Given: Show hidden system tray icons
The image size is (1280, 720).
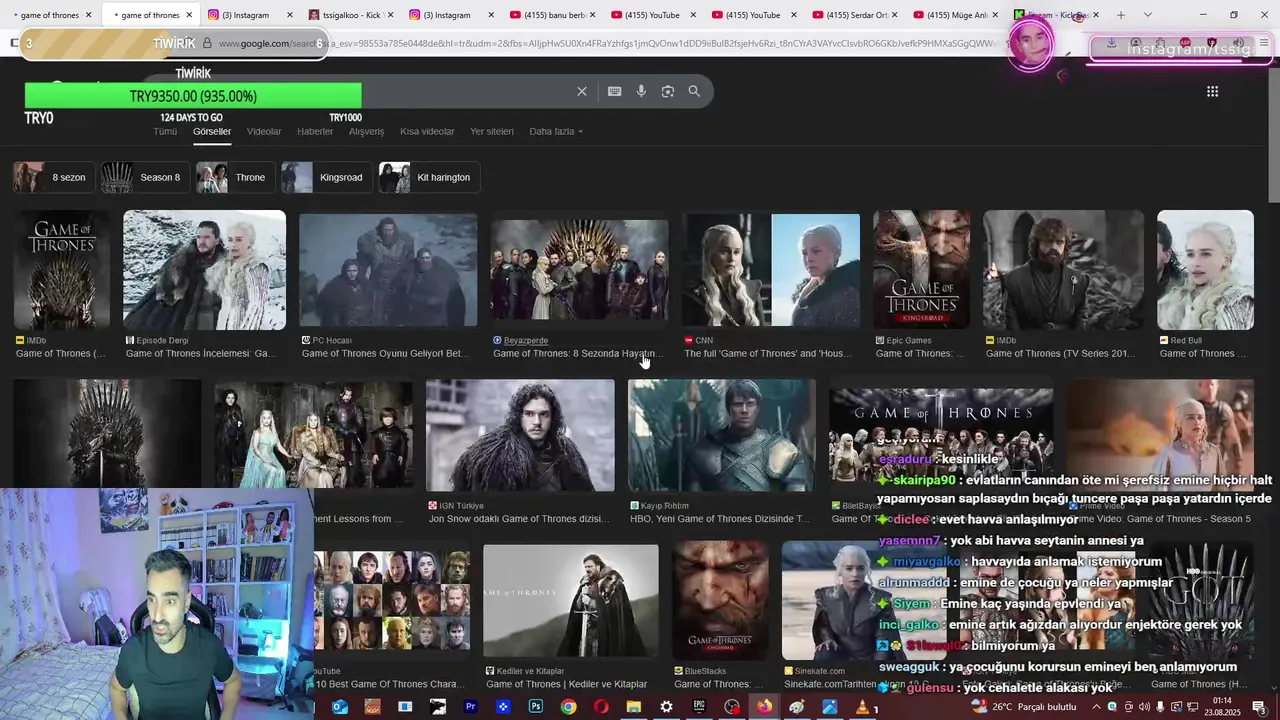Looking at the screenshot, I should pyautogui.click(x=1097, y=707).
